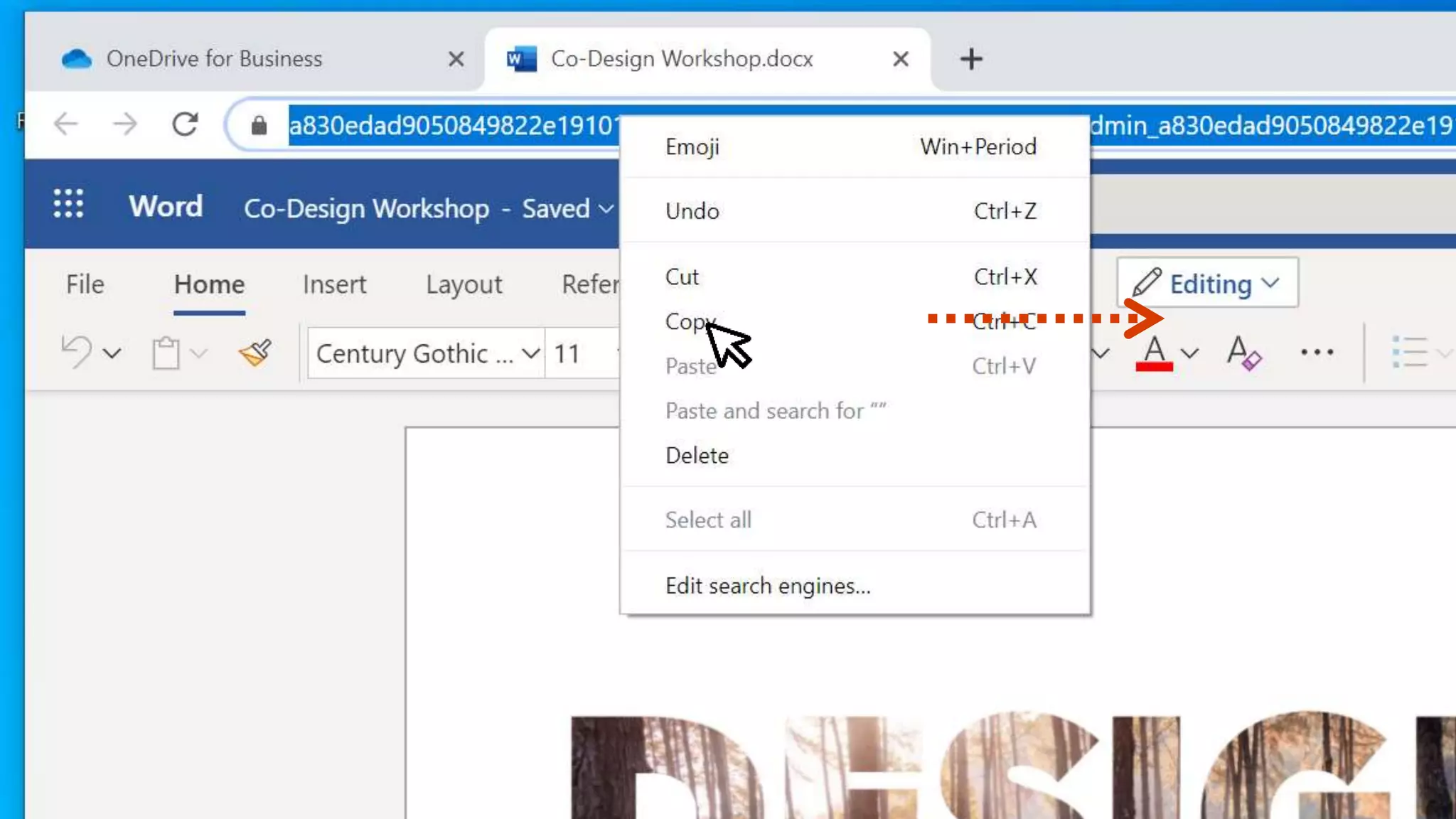The image size is (1456, 819).
Task: Expand the Saved status chevron
Action: tap(606, 209)
